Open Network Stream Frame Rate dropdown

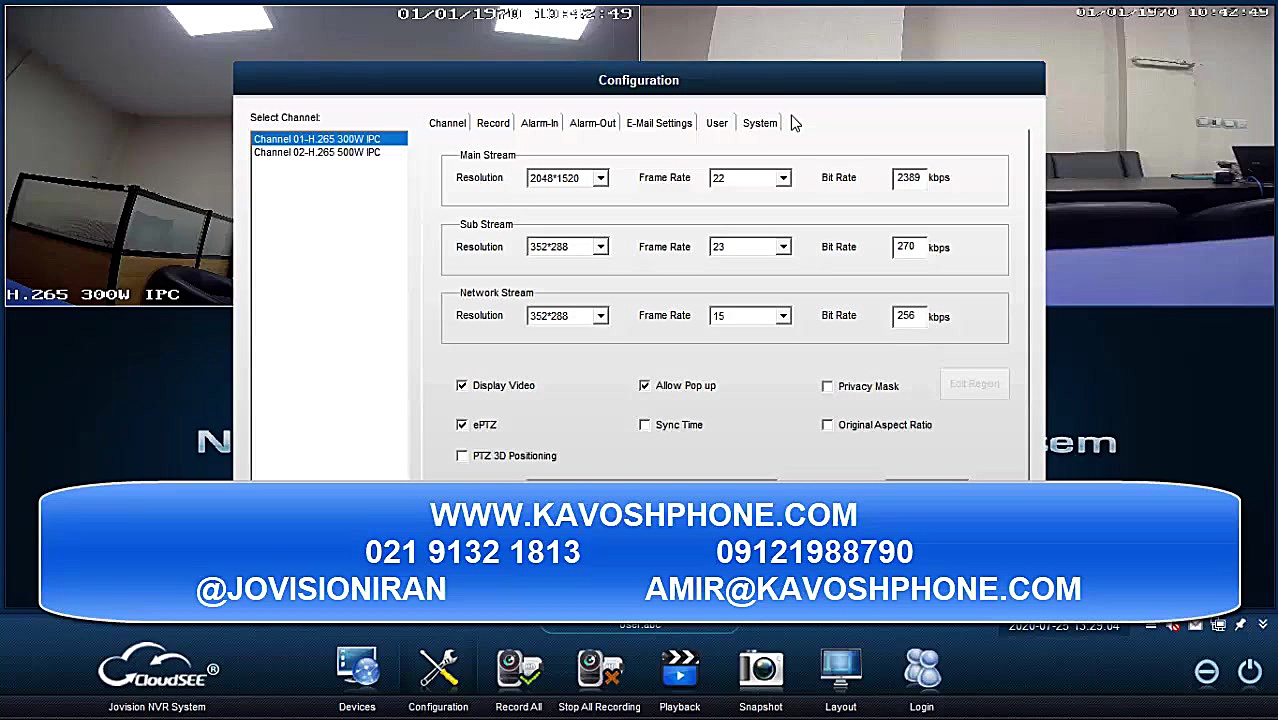(x=783, y=316)
